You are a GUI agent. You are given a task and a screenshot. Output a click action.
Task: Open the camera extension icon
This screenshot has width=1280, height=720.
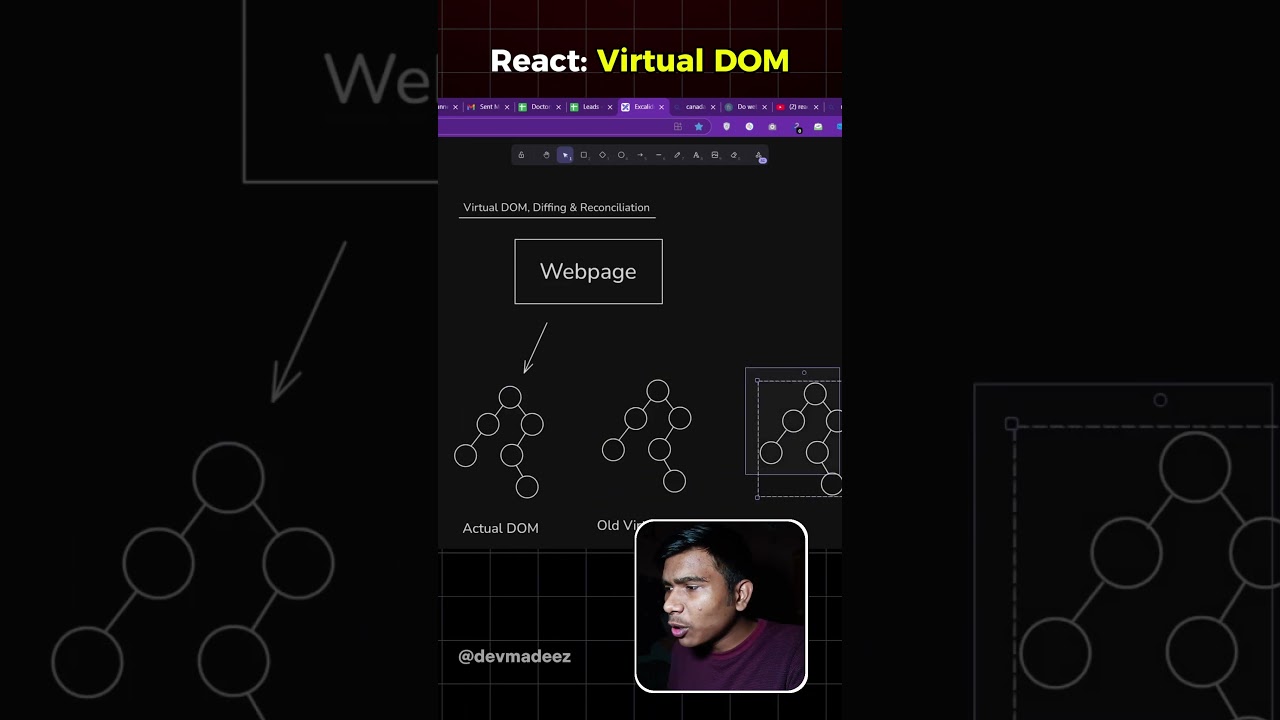[772, 127]
